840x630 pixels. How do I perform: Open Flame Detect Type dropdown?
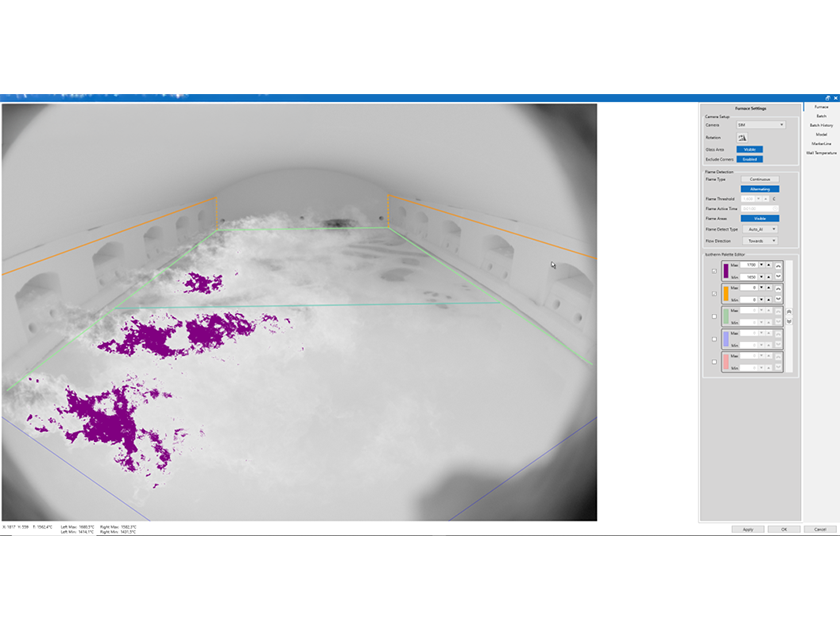(x=760, y=229)
